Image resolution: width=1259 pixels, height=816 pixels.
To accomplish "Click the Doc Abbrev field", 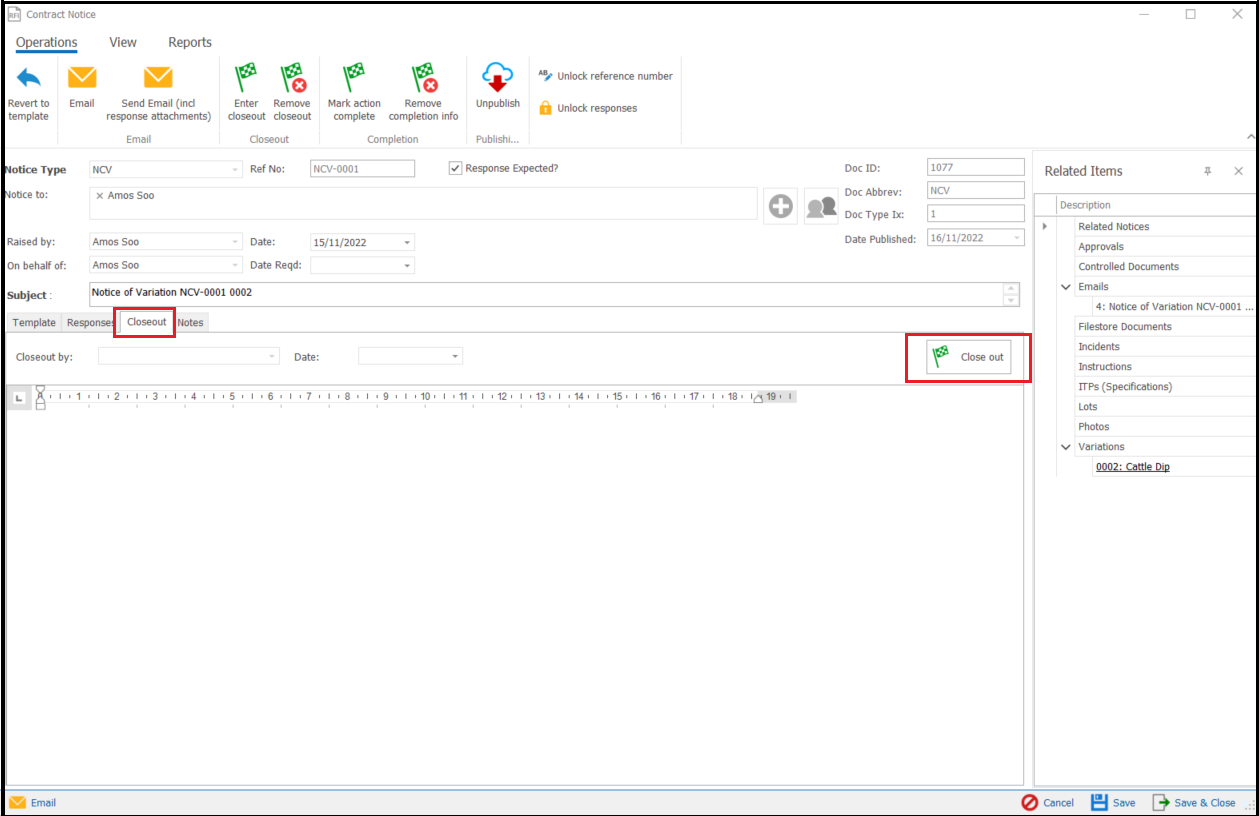I will [976, 190].
